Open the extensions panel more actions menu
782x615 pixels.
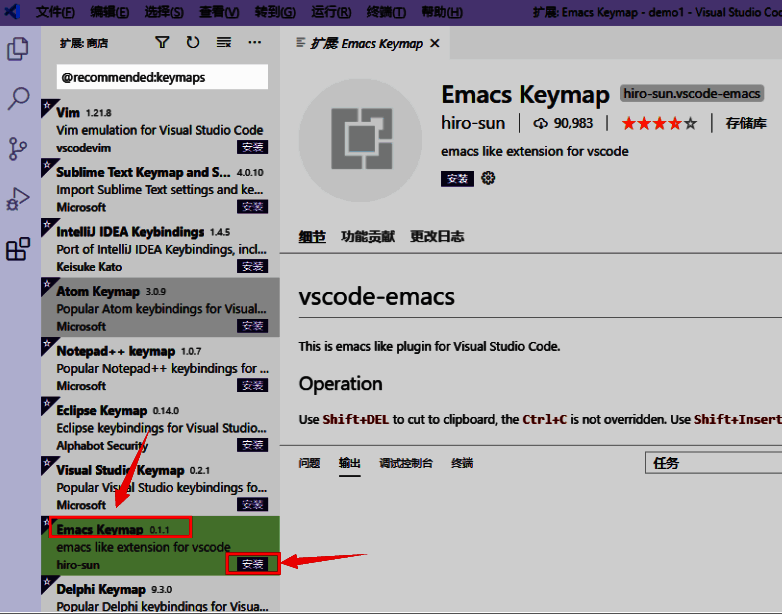254,43
